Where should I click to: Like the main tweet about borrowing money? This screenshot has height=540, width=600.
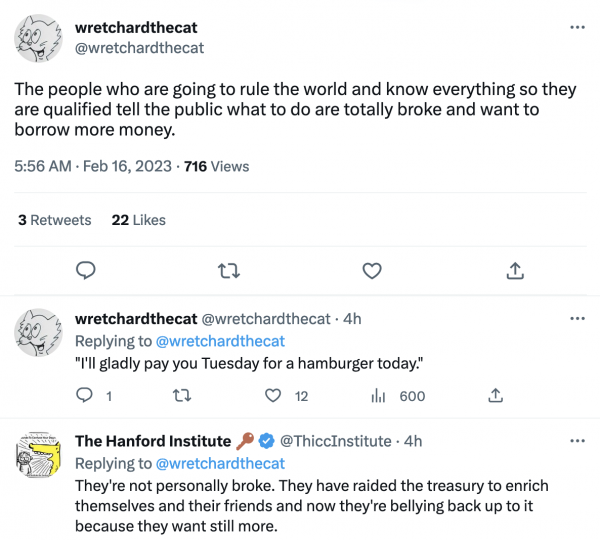(372, 270)
